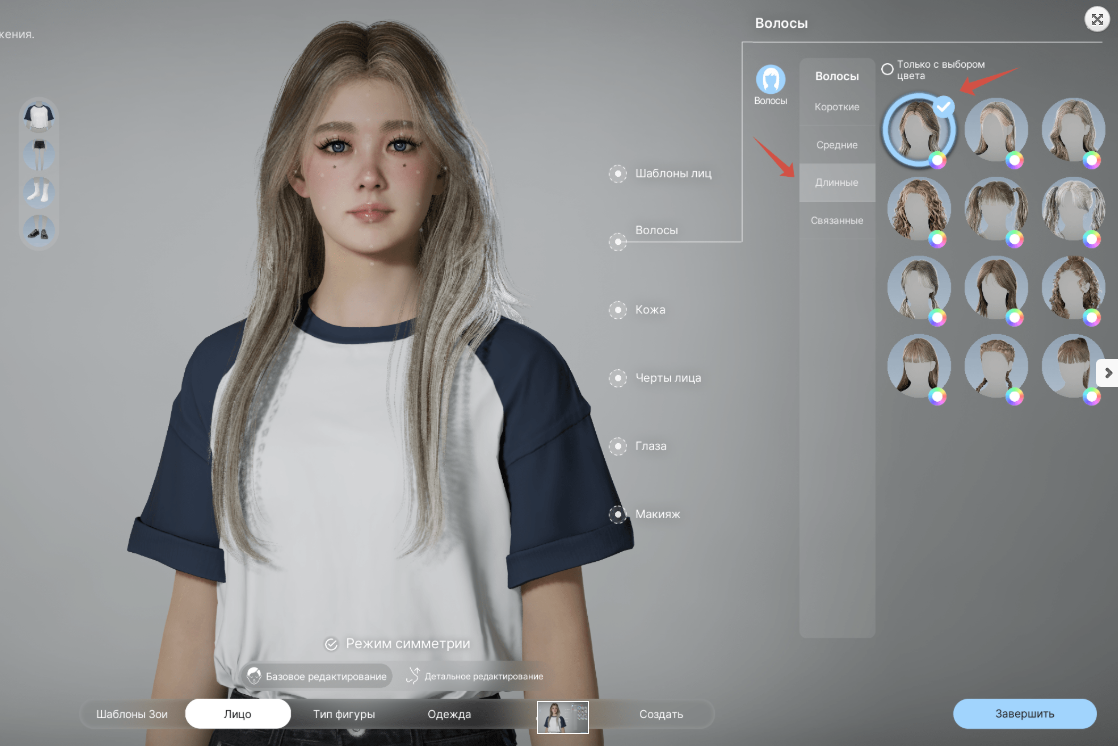Open the Одежда tab

pos(449,714)
